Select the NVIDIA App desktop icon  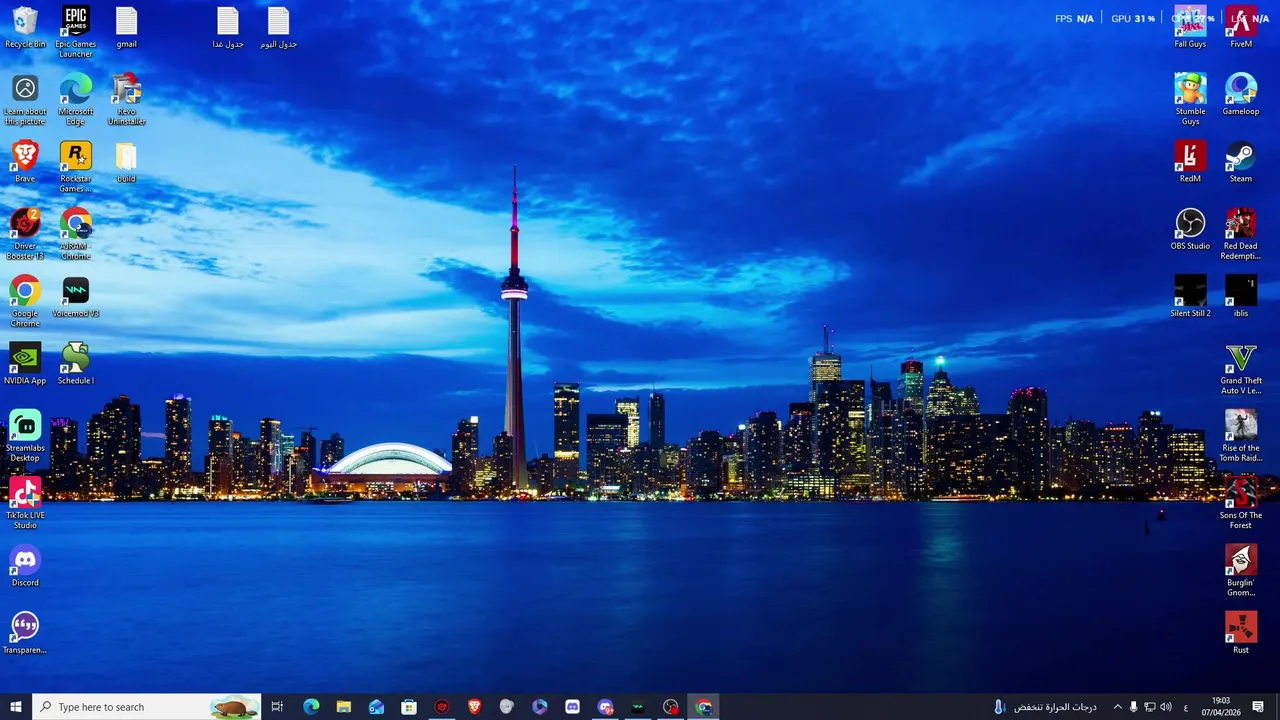(x=25, y=364)
